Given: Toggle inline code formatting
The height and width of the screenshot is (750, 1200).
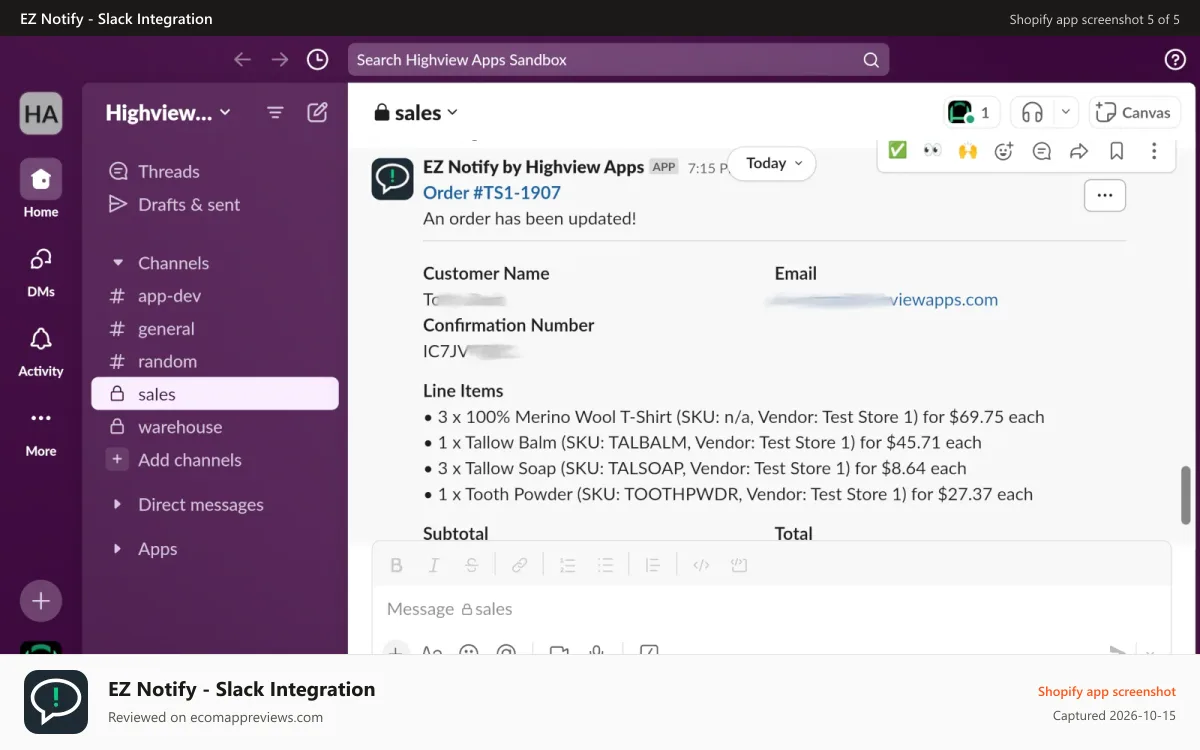Looking at the screenshot, I should [x=701, y=565].
